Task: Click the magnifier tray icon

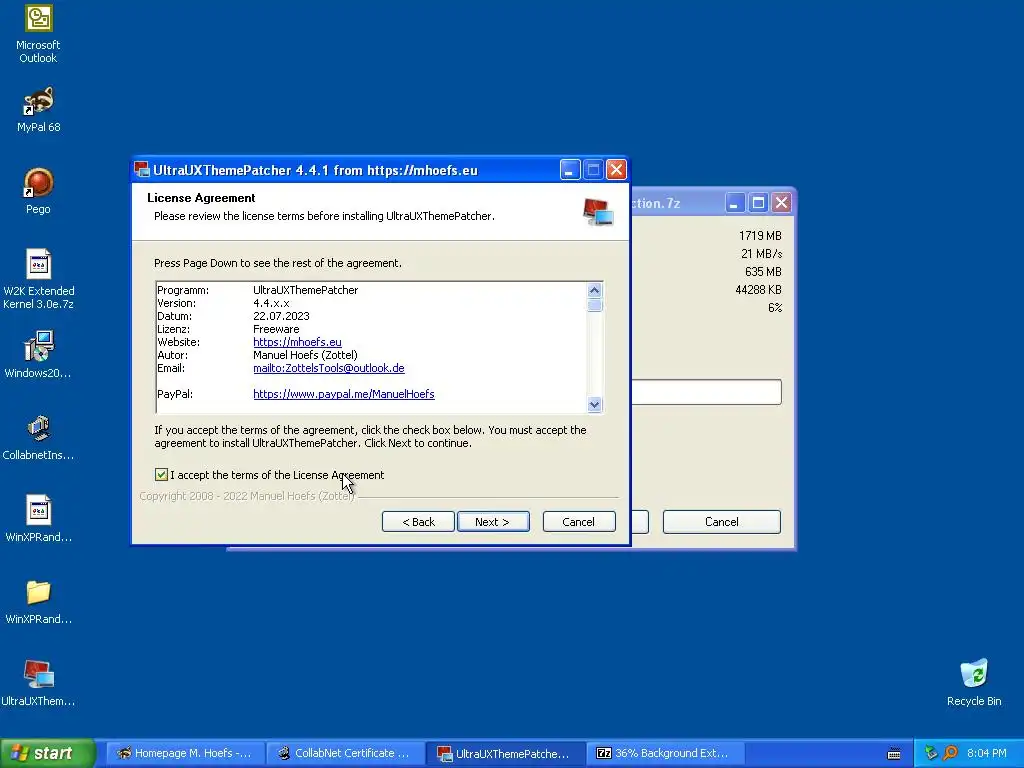Action: [950, 753]
